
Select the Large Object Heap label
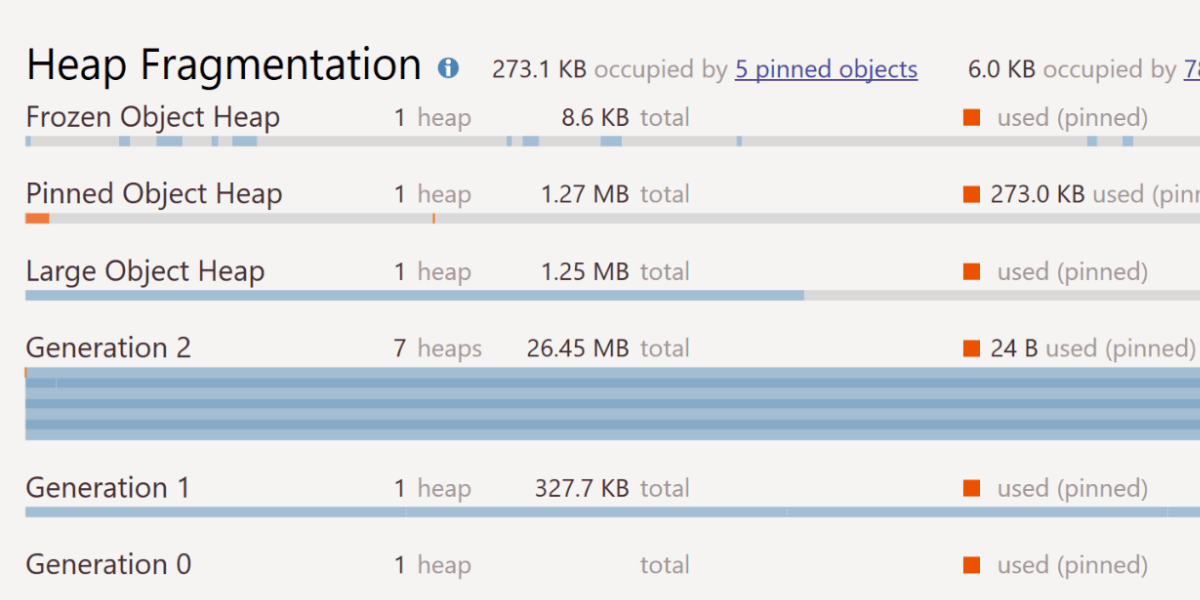click(145, 271)
